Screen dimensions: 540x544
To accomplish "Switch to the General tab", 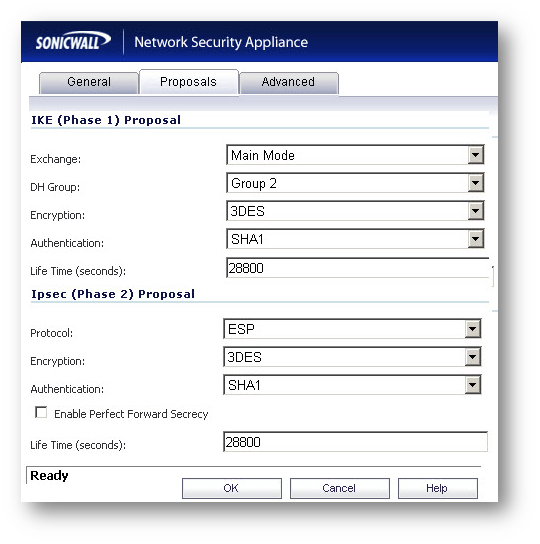I will 89,83.
